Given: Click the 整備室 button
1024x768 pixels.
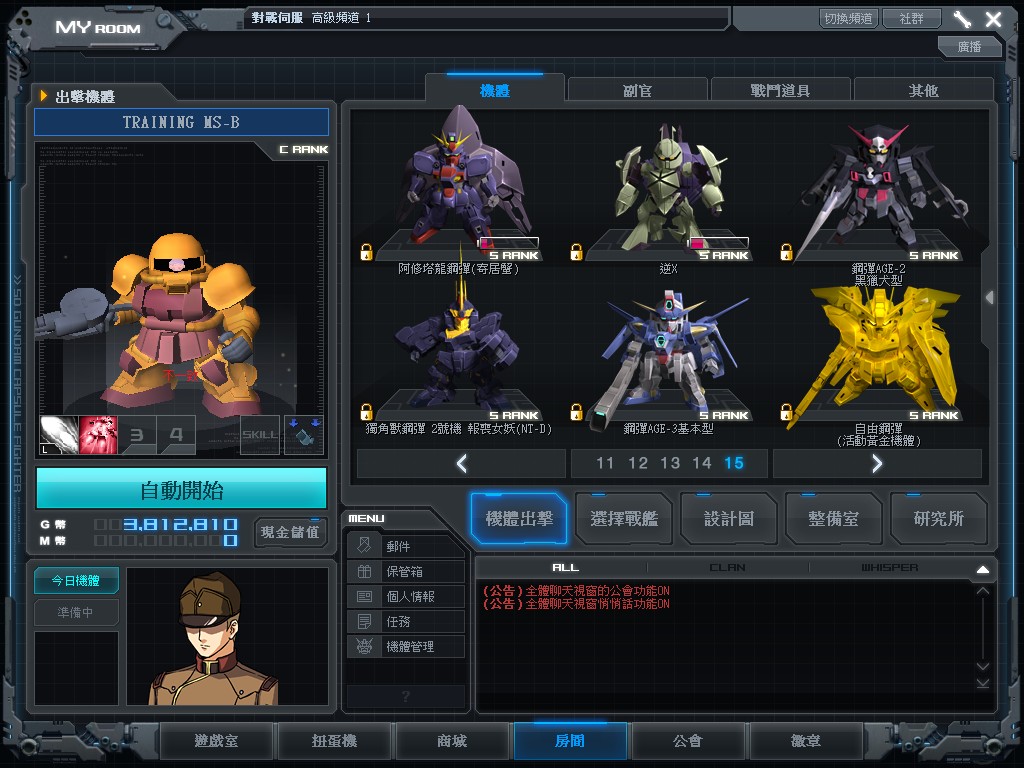Looking at the screenshot, I should (833, 519).
